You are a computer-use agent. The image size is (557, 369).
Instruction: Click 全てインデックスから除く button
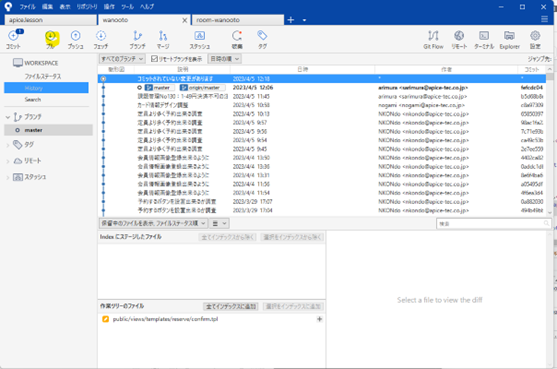tap(227, 237)
